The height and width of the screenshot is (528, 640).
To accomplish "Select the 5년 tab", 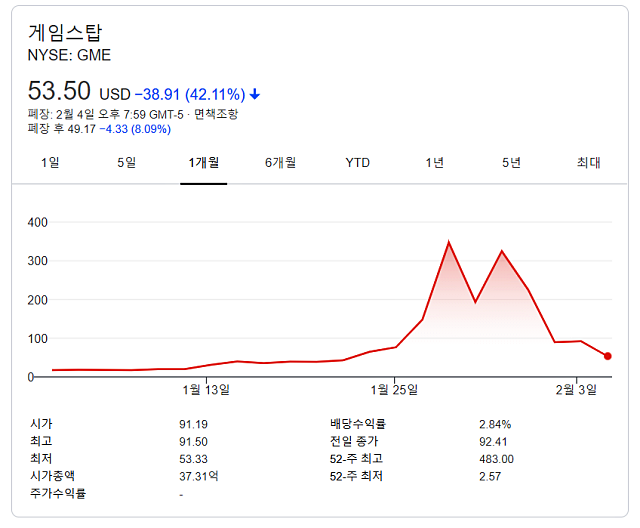I will [511, 163].
